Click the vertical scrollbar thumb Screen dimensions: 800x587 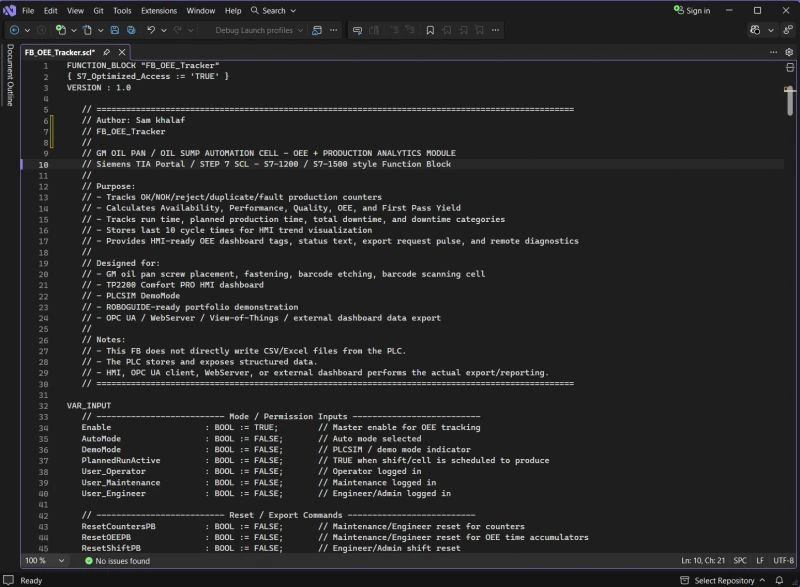pos(790,100)
